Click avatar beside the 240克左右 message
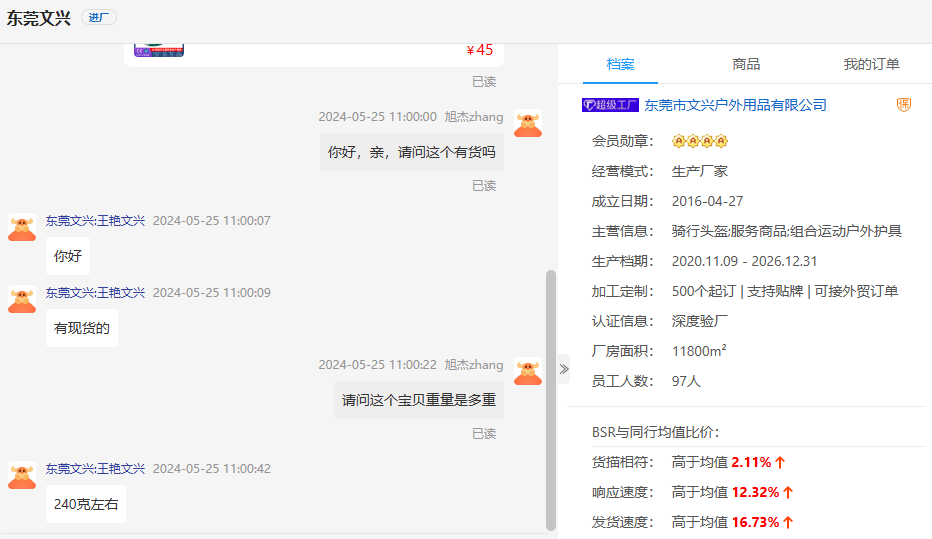 point(22,475)
